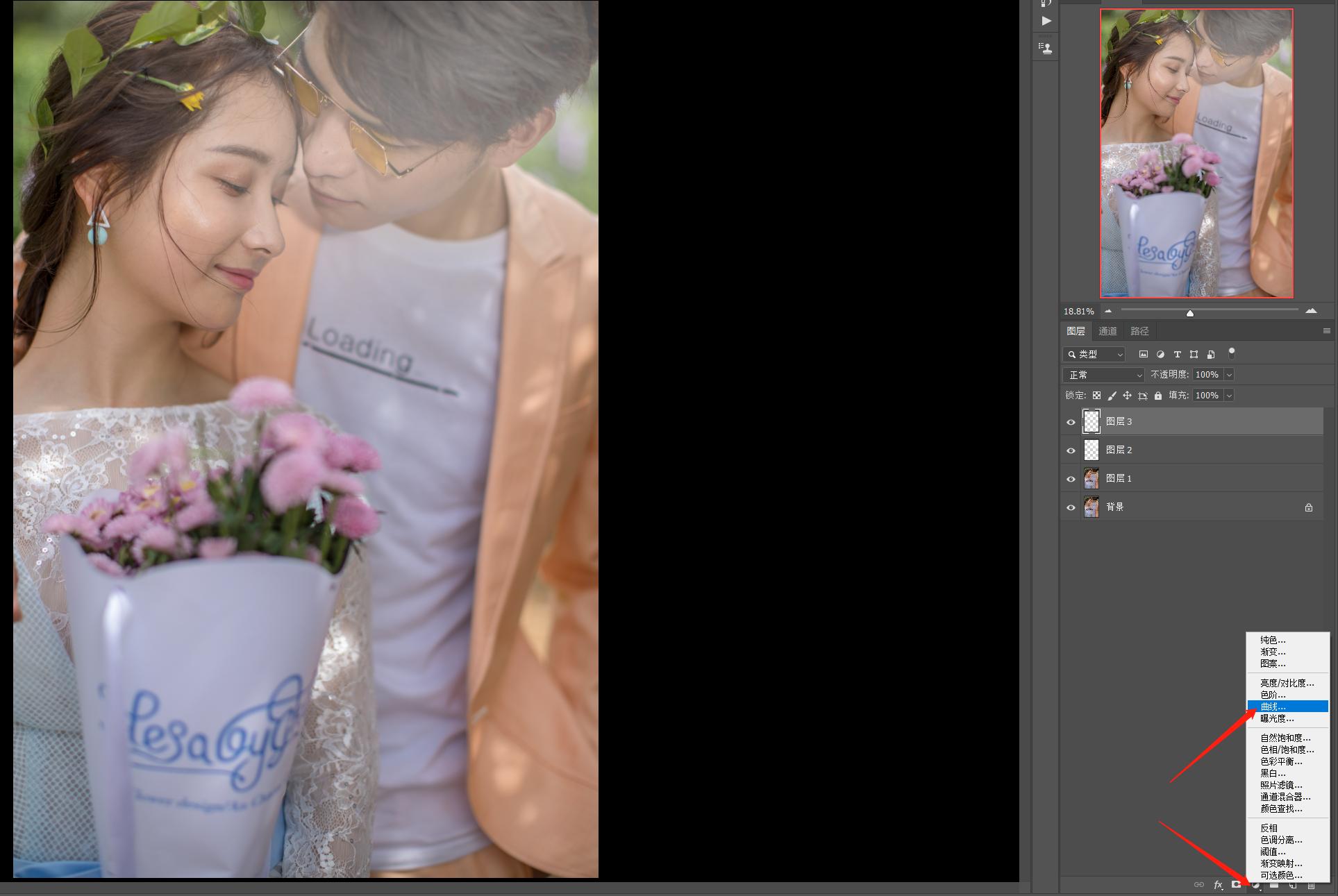Toggle visibility of 背景 layer
This screenshot has height=896, width=1338.
1071,507
